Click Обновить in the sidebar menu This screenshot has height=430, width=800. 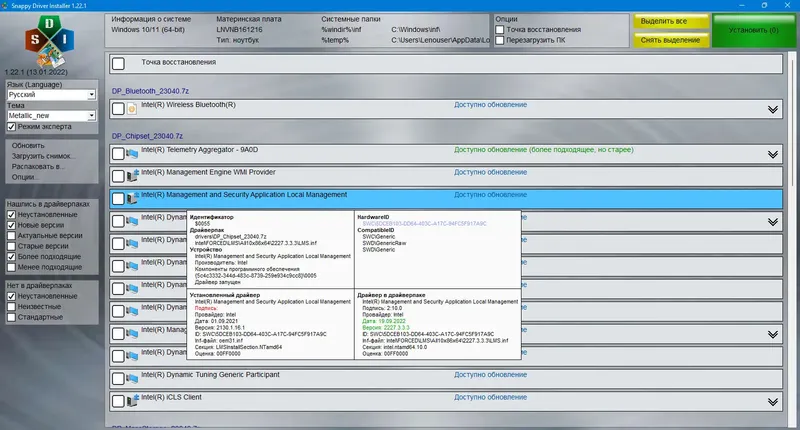[x=28, y=145]
